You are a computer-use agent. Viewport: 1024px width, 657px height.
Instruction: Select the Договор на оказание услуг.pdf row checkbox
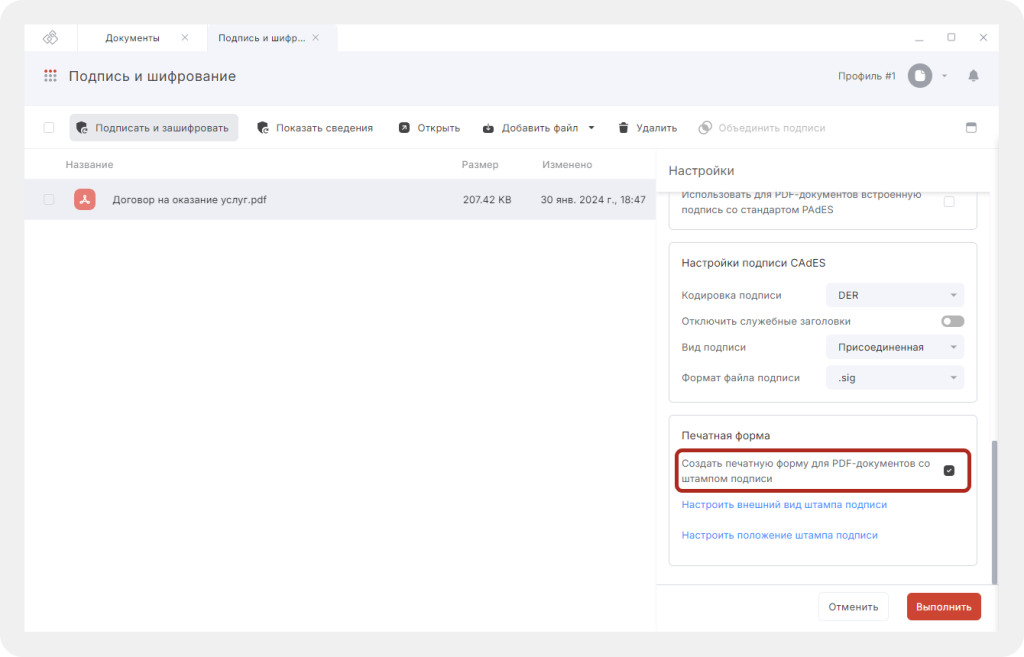(x=49, y=200)
